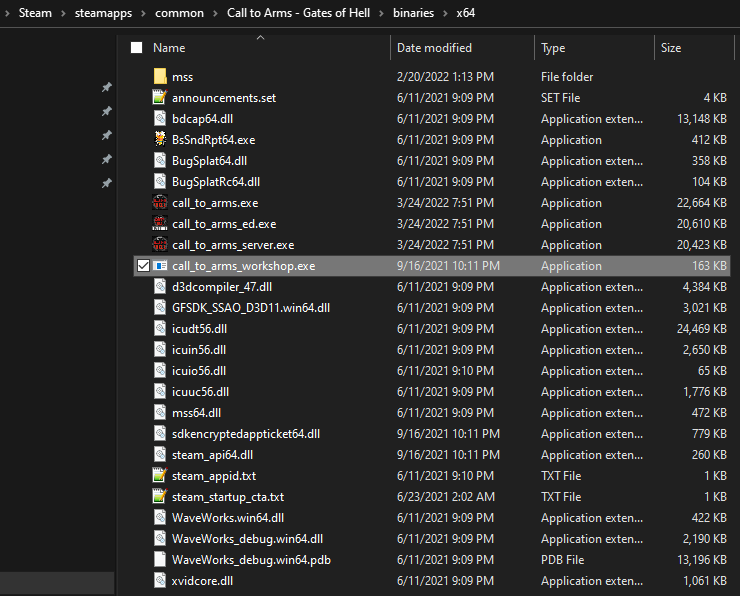Click the call_to_arms_ed.exe editor icon

(x=160, y=223)
